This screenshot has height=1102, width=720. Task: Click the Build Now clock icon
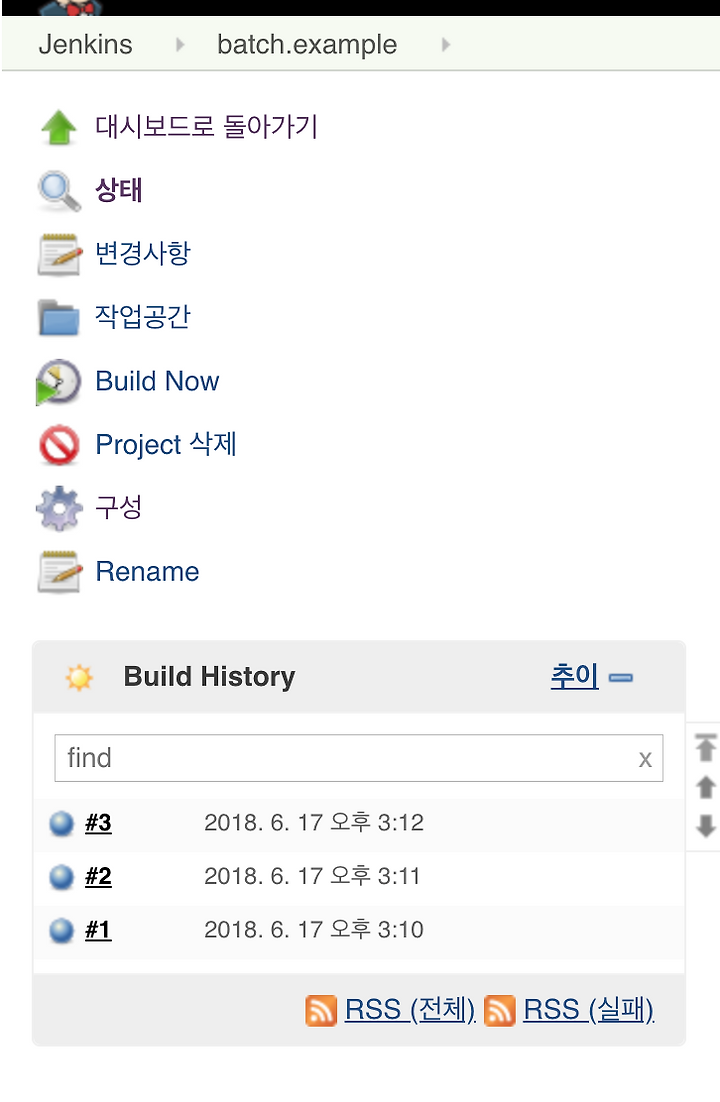pos(58,382)
